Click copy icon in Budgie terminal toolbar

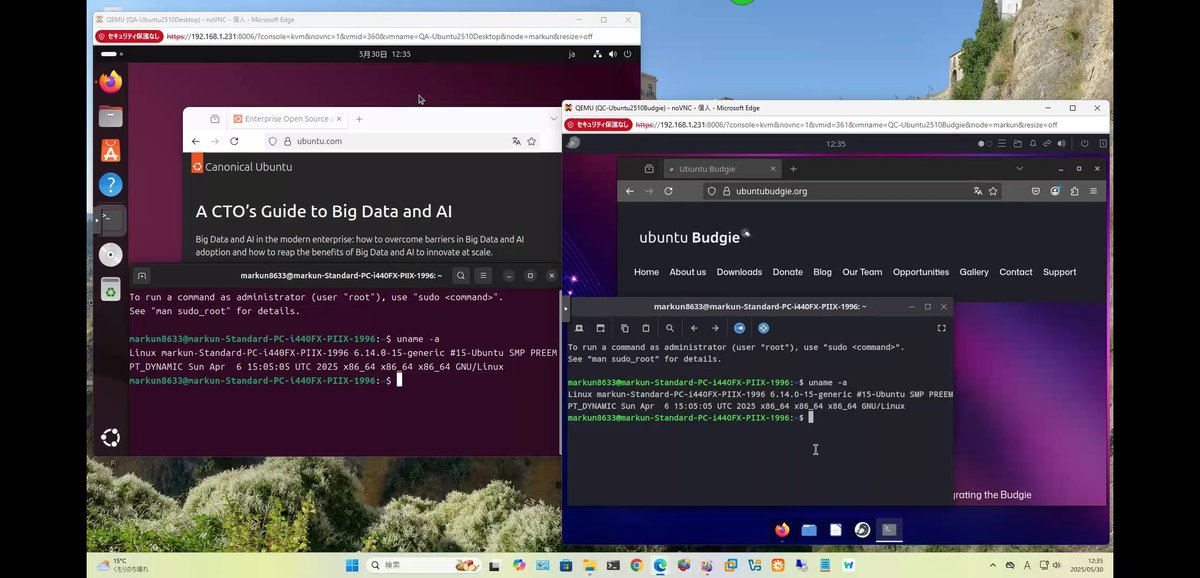(x=625, y=328)
